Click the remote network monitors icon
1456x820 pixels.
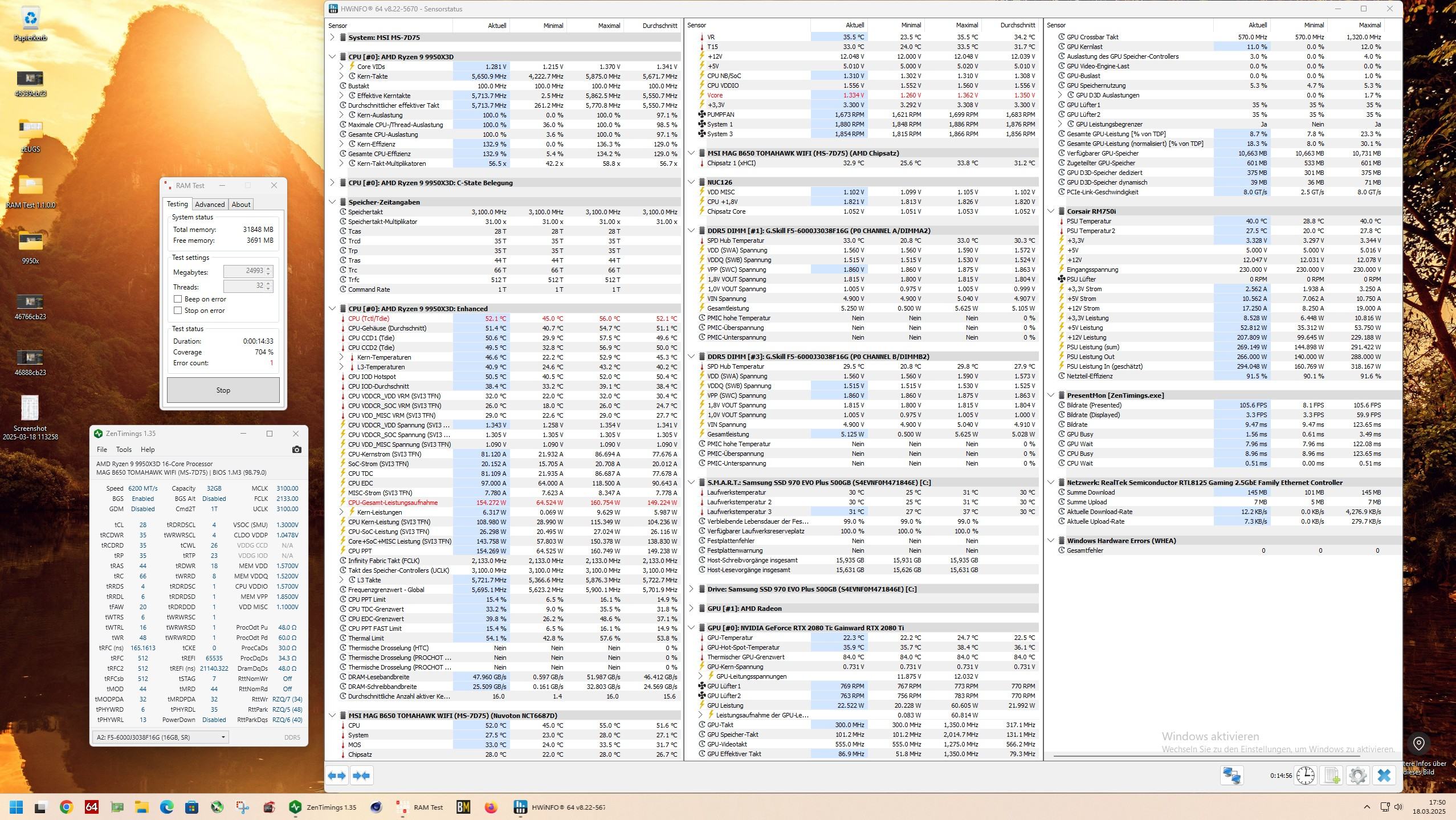pos(1231,775)
